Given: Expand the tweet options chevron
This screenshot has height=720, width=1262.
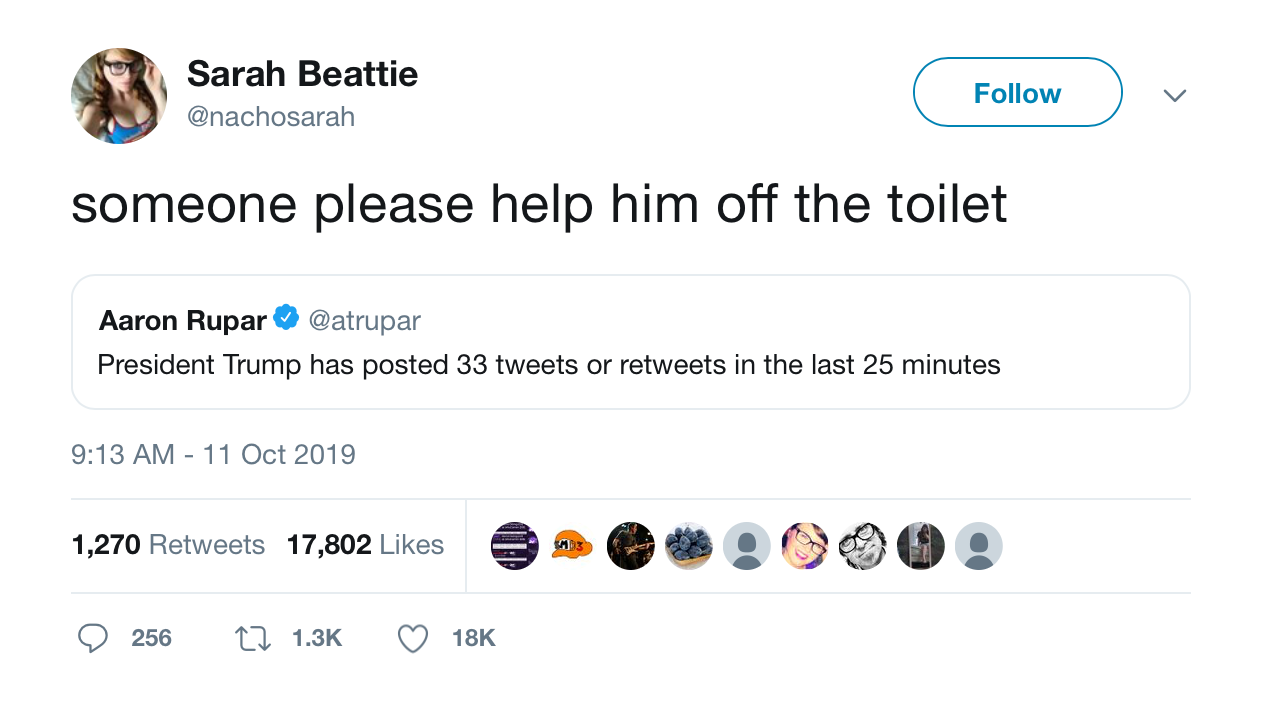Looking at the screenshot, I should [x=1175, y=95].
